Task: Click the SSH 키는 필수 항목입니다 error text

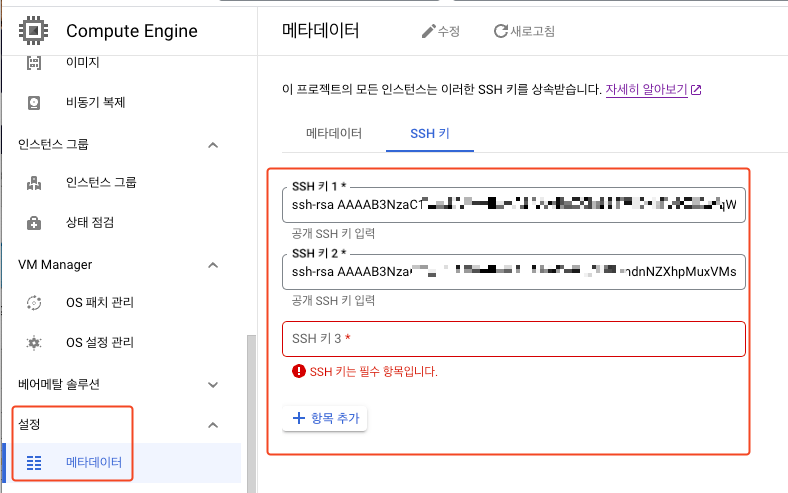Action: (373, 371)
